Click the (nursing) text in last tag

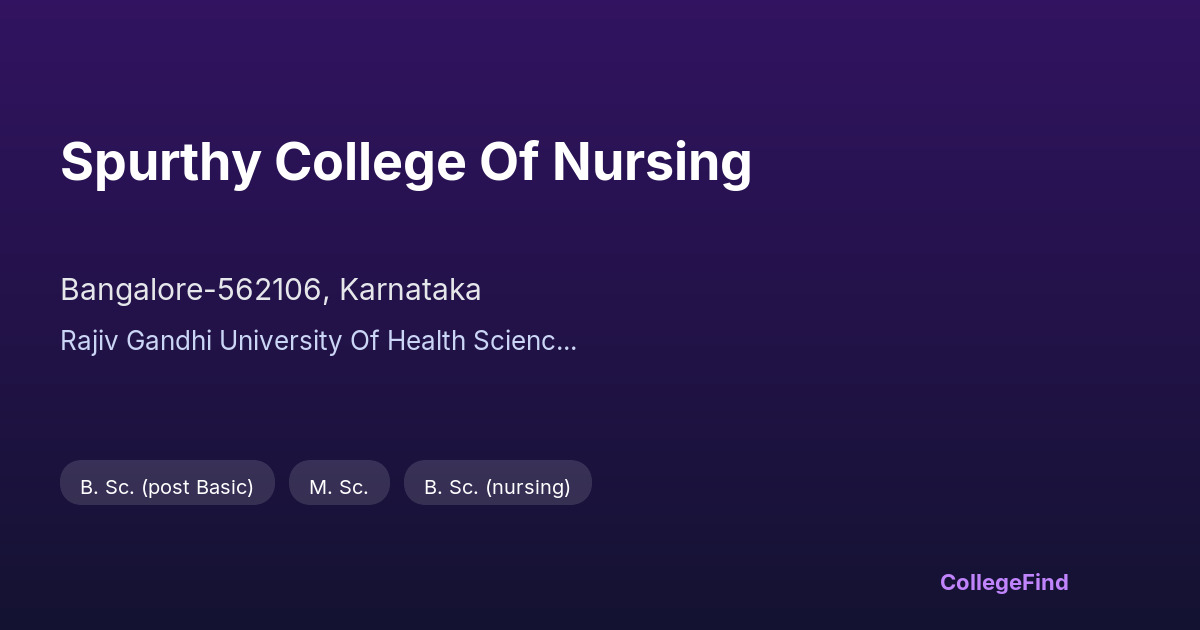click(527, 487)
